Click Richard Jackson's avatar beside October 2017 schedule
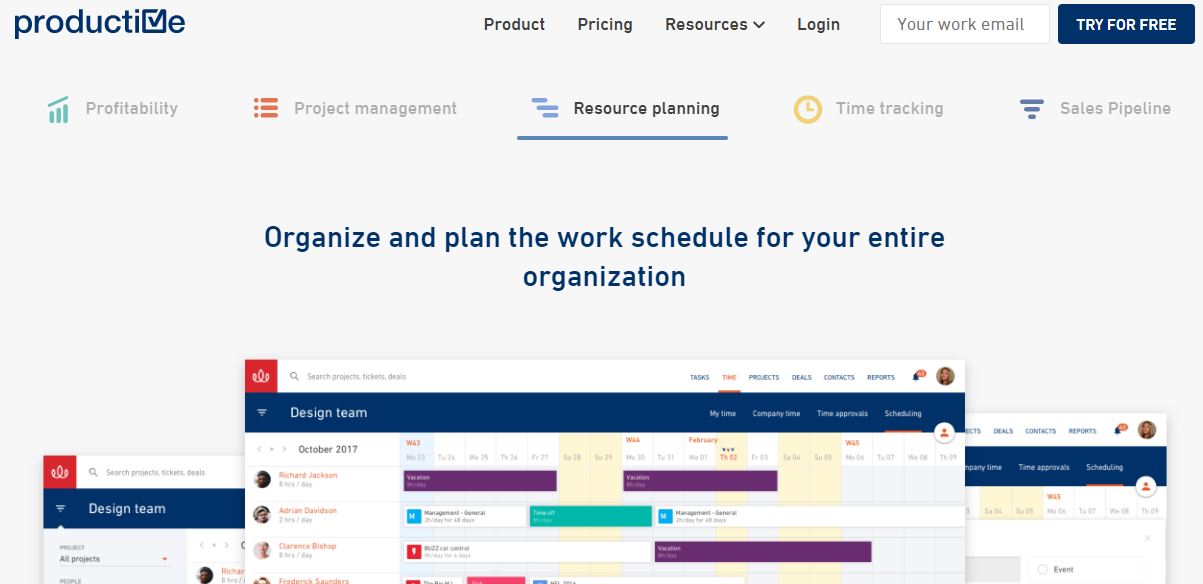The width and height of the screenshot is (1203, 584). (262, 479)
